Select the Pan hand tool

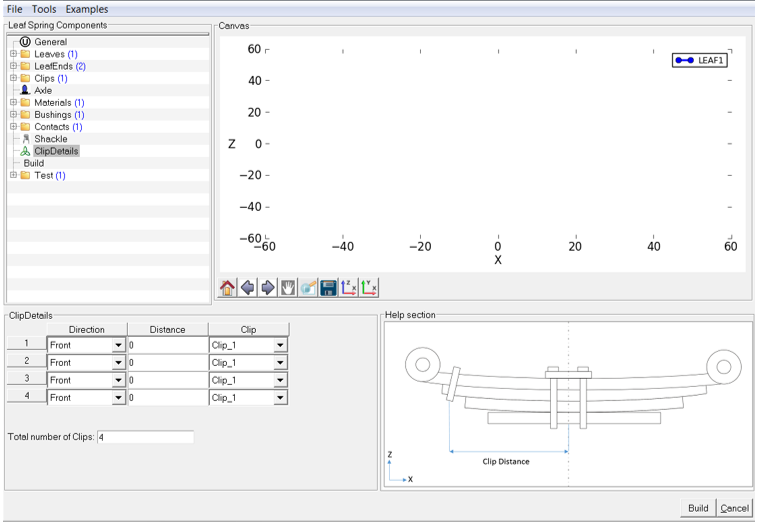click(288, 288)
